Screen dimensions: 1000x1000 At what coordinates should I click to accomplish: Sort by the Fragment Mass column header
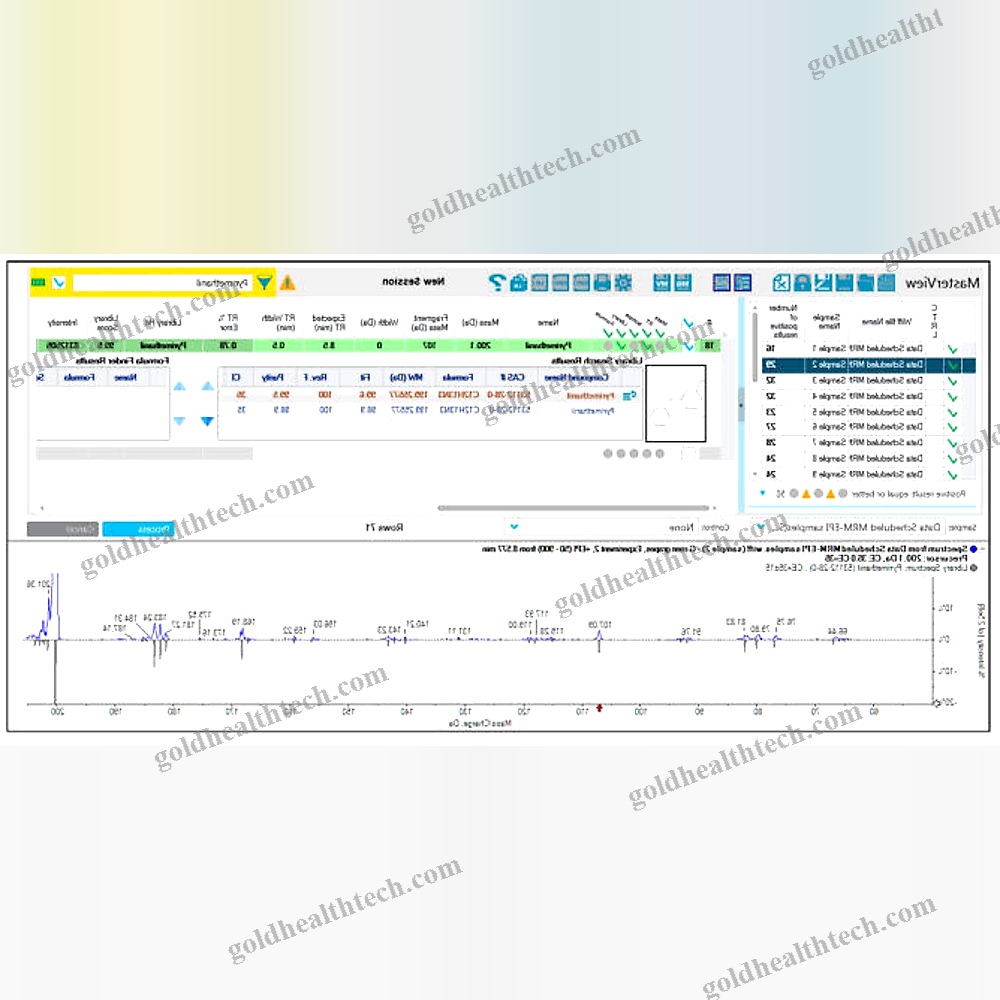coord(429,322)
